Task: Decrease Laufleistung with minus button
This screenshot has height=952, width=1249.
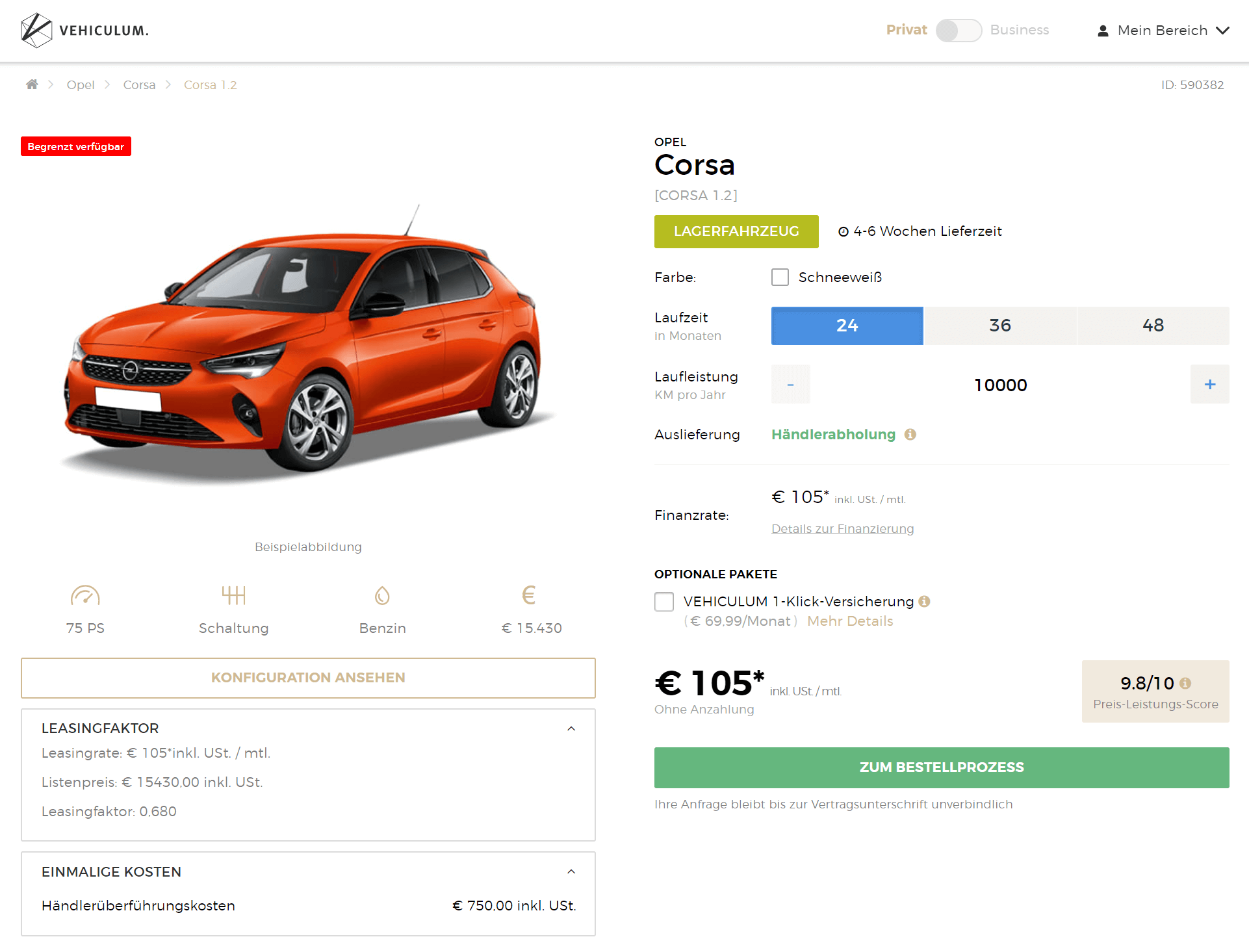Action: click(791, 384)
